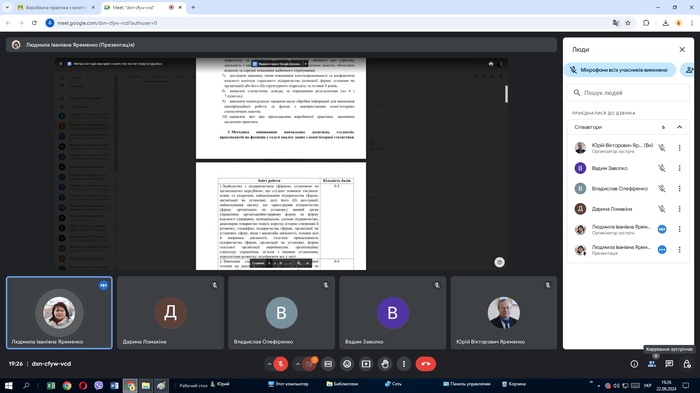Open the meeting chat icon
This screenshot has width=700, height=393.
[x=669, y=364]
